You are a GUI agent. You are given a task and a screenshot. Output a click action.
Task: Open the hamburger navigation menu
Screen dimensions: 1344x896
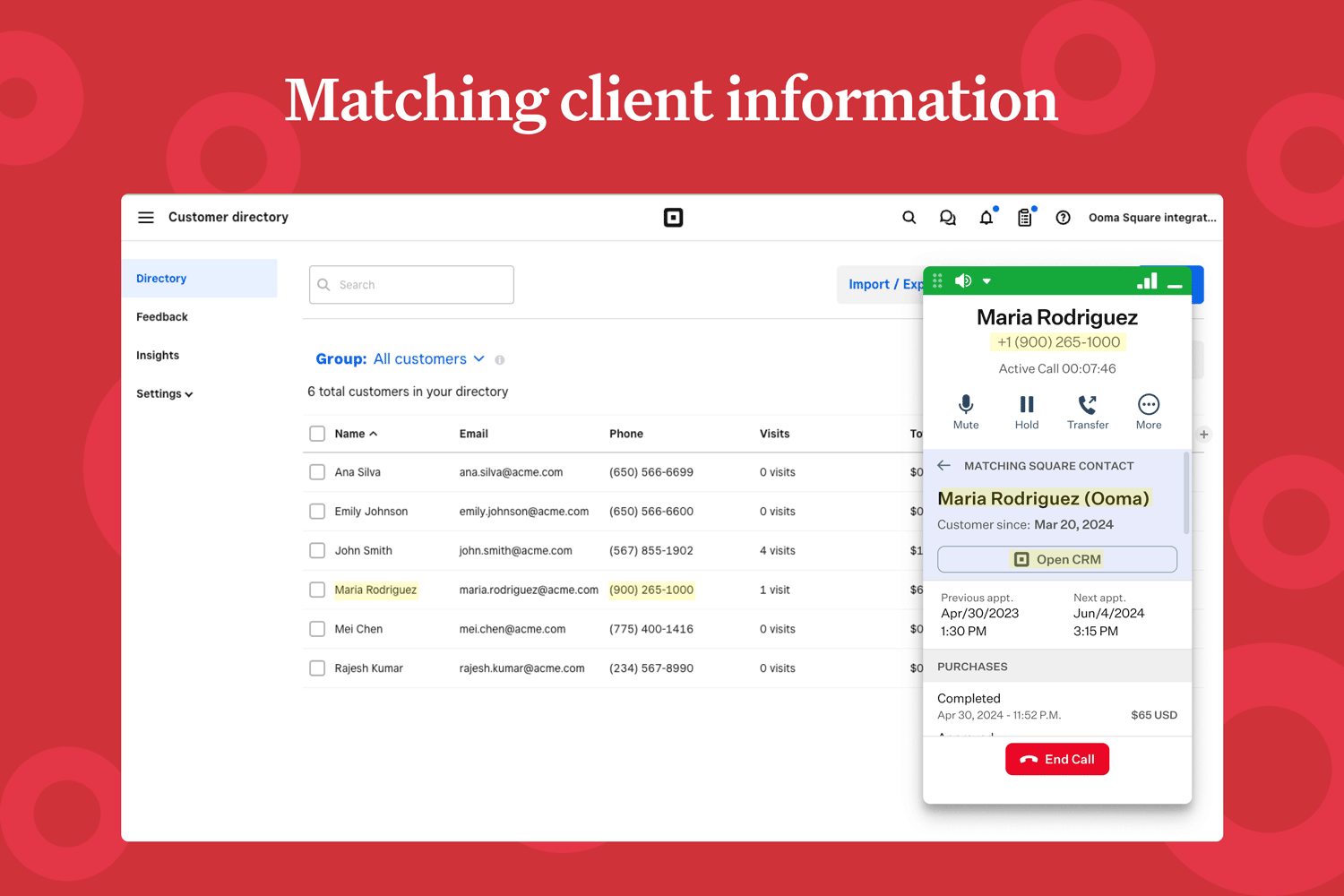pyautogui.click(x=146, y=218)
